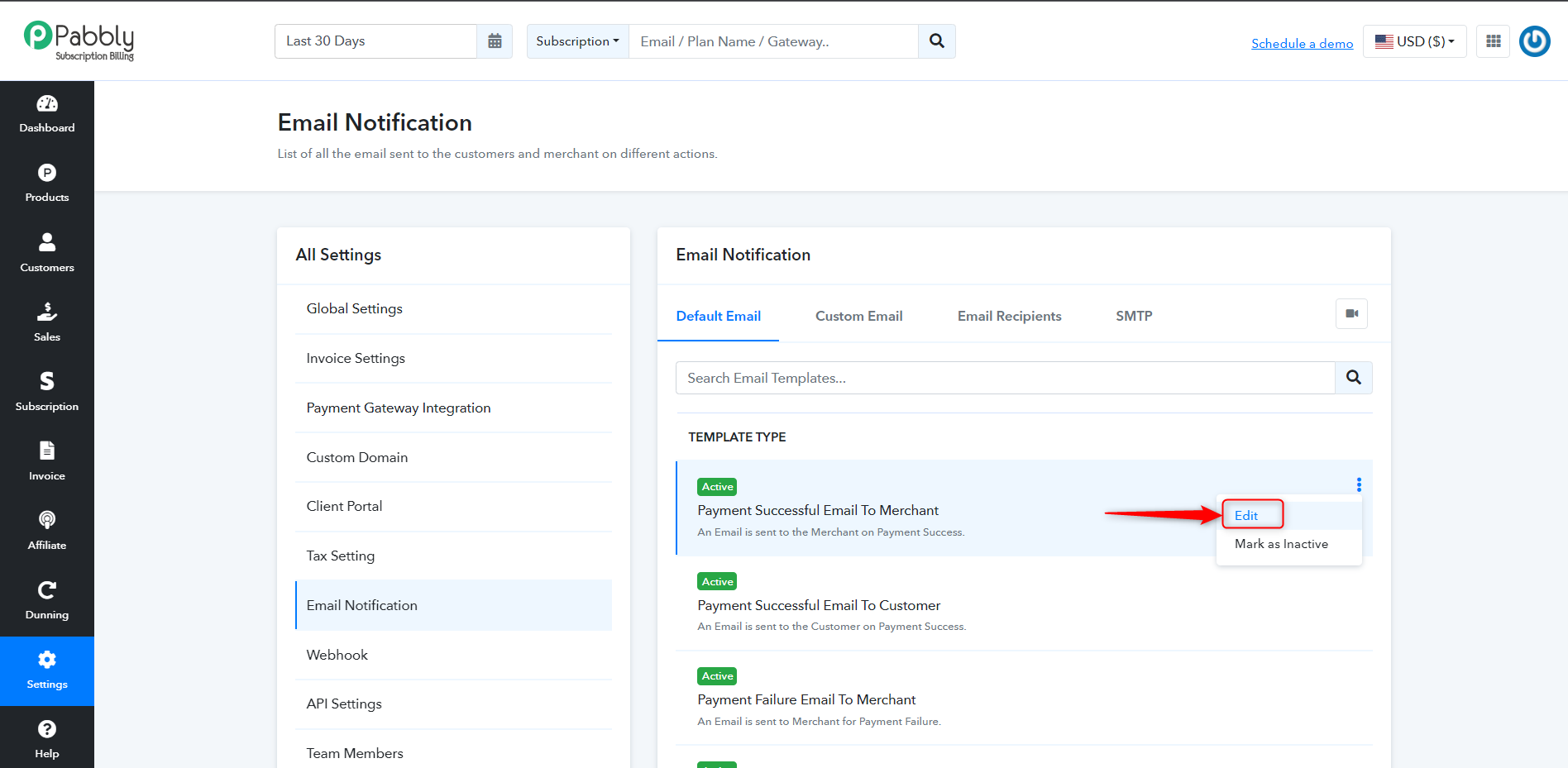Select Edit from the context menu
The height and width of the screenshot is (768, 1568).
click(x=1246, y=515)
